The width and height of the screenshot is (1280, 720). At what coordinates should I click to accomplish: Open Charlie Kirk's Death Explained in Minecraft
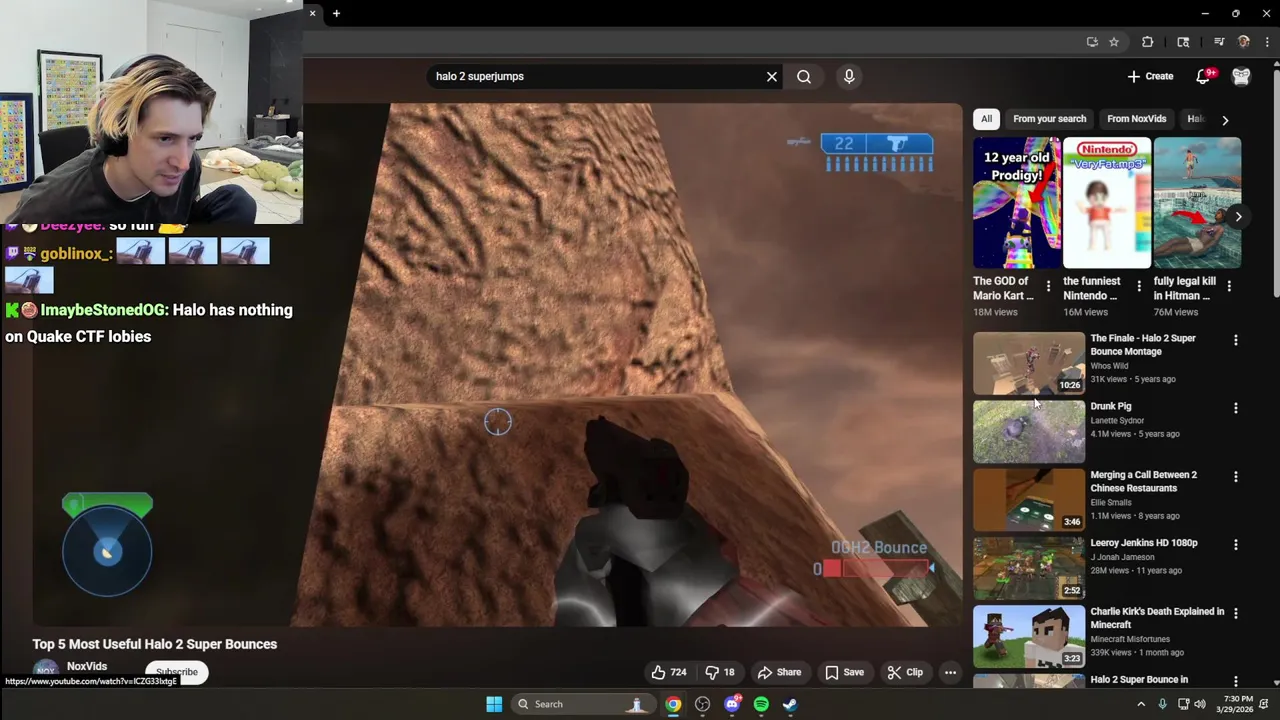pos(1157,618)
